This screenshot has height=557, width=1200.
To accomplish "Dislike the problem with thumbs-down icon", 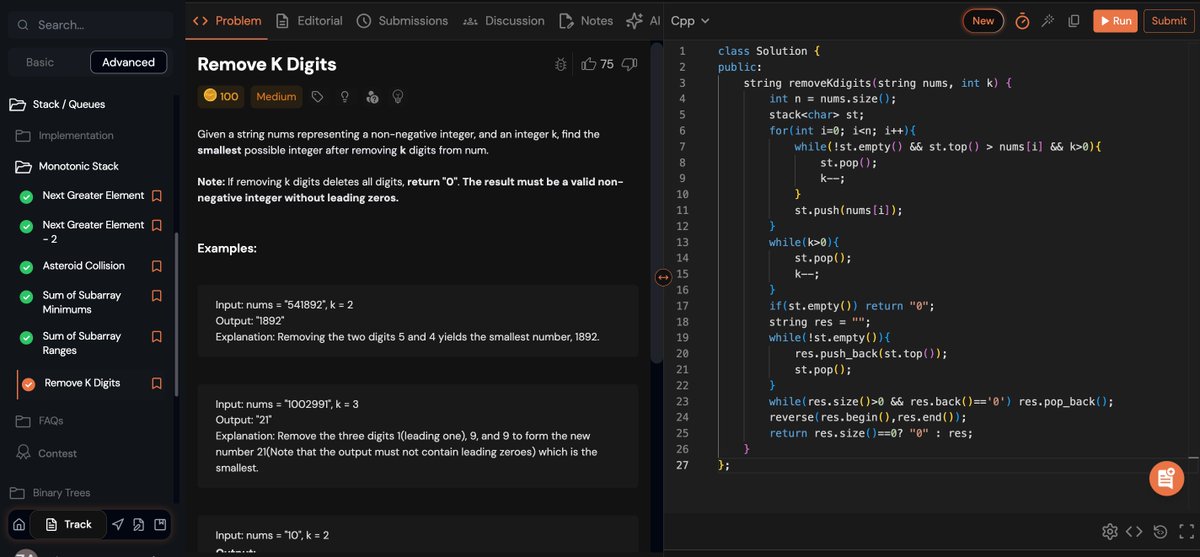I will [630, 64].
